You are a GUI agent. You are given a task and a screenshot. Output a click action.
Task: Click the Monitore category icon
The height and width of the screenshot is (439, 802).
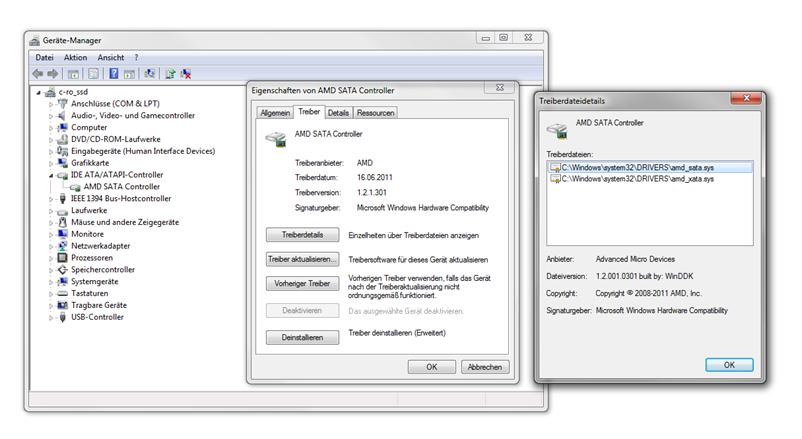click(62, 234)
